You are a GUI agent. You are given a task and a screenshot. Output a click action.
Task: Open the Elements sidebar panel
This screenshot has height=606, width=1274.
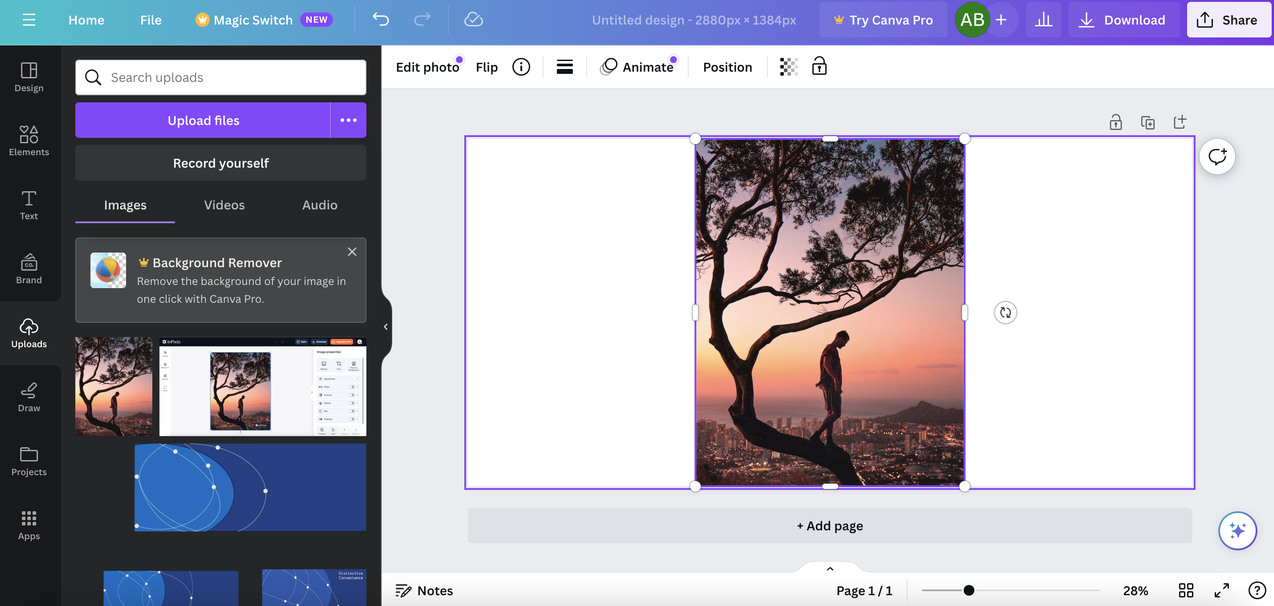[29, 141]
